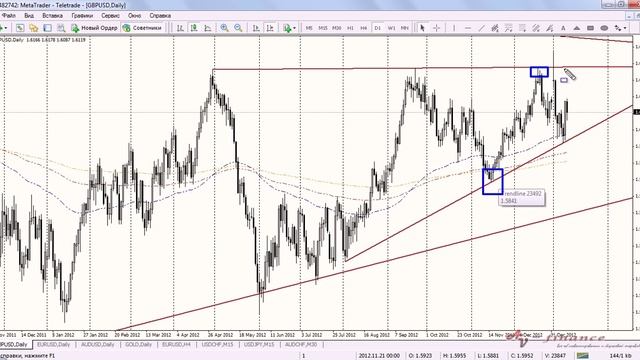This screenshot has width=640, height=360.
Task: Click the V: 23847 volume status
Action: (x=556, y=356)
